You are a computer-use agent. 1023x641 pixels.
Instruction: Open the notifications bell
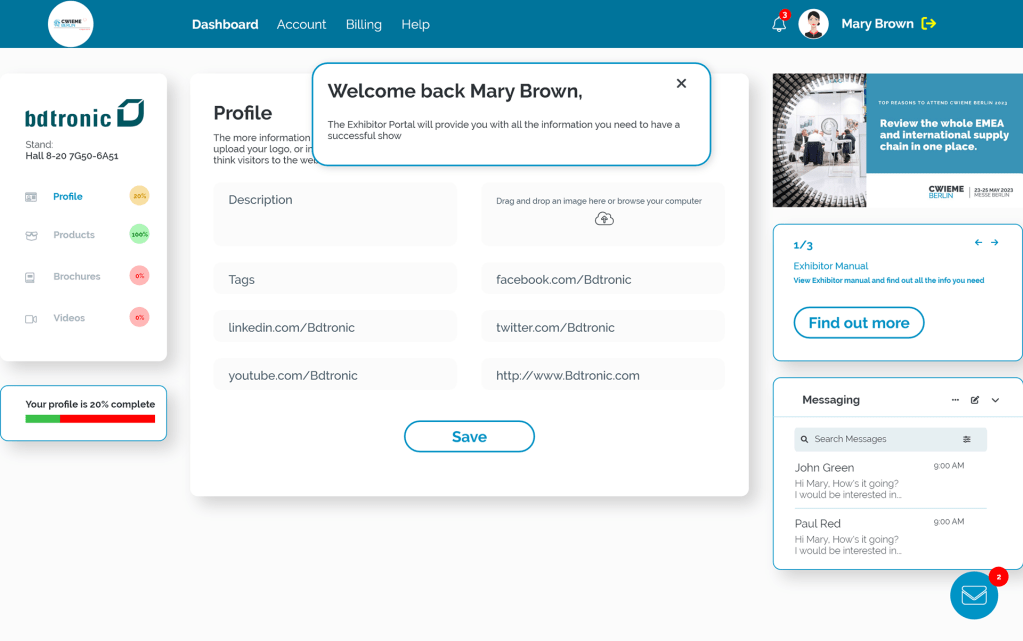[779, 25]
